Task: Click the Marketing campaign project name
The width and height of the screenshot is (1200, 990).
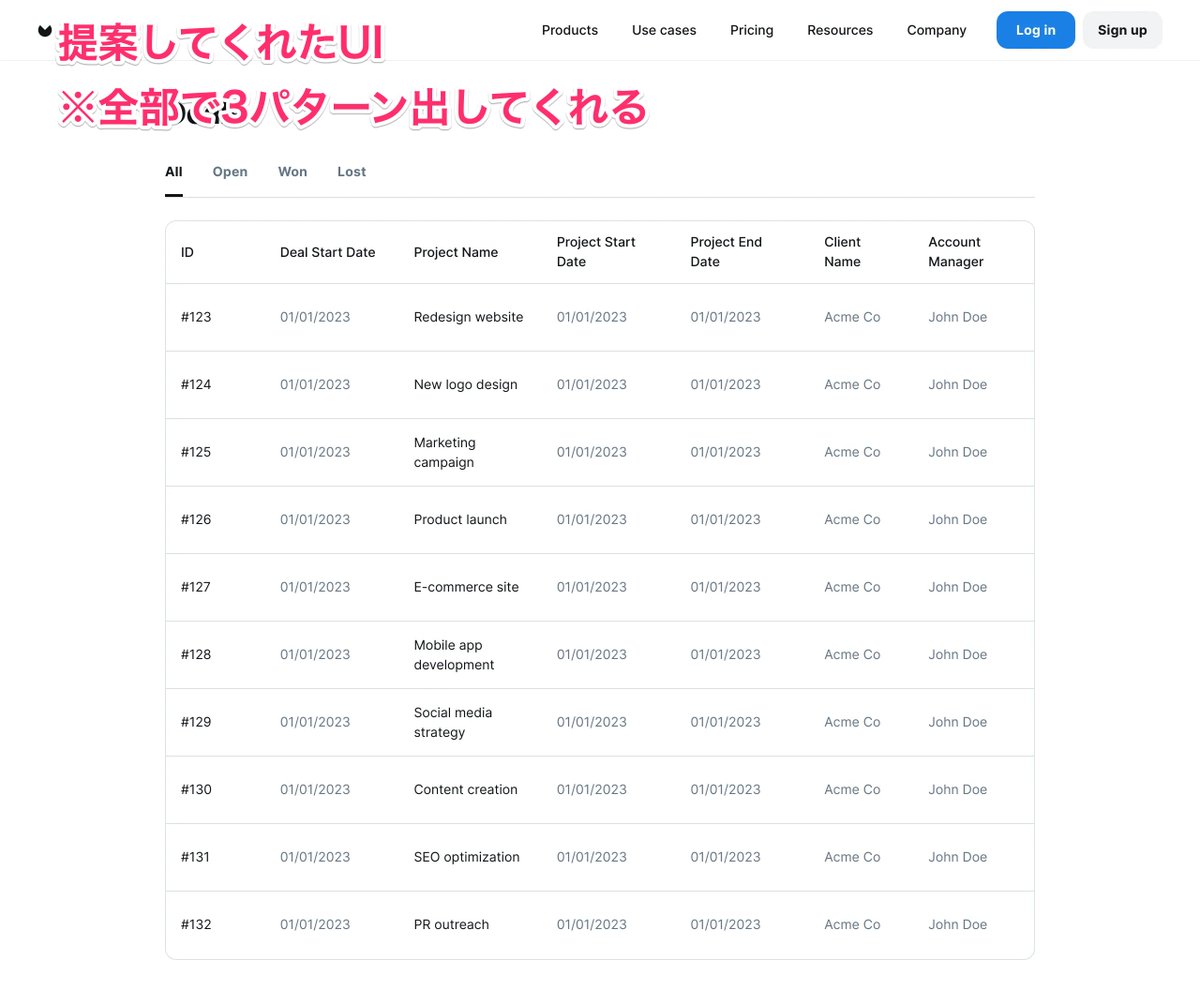Action: pos(445,453)
